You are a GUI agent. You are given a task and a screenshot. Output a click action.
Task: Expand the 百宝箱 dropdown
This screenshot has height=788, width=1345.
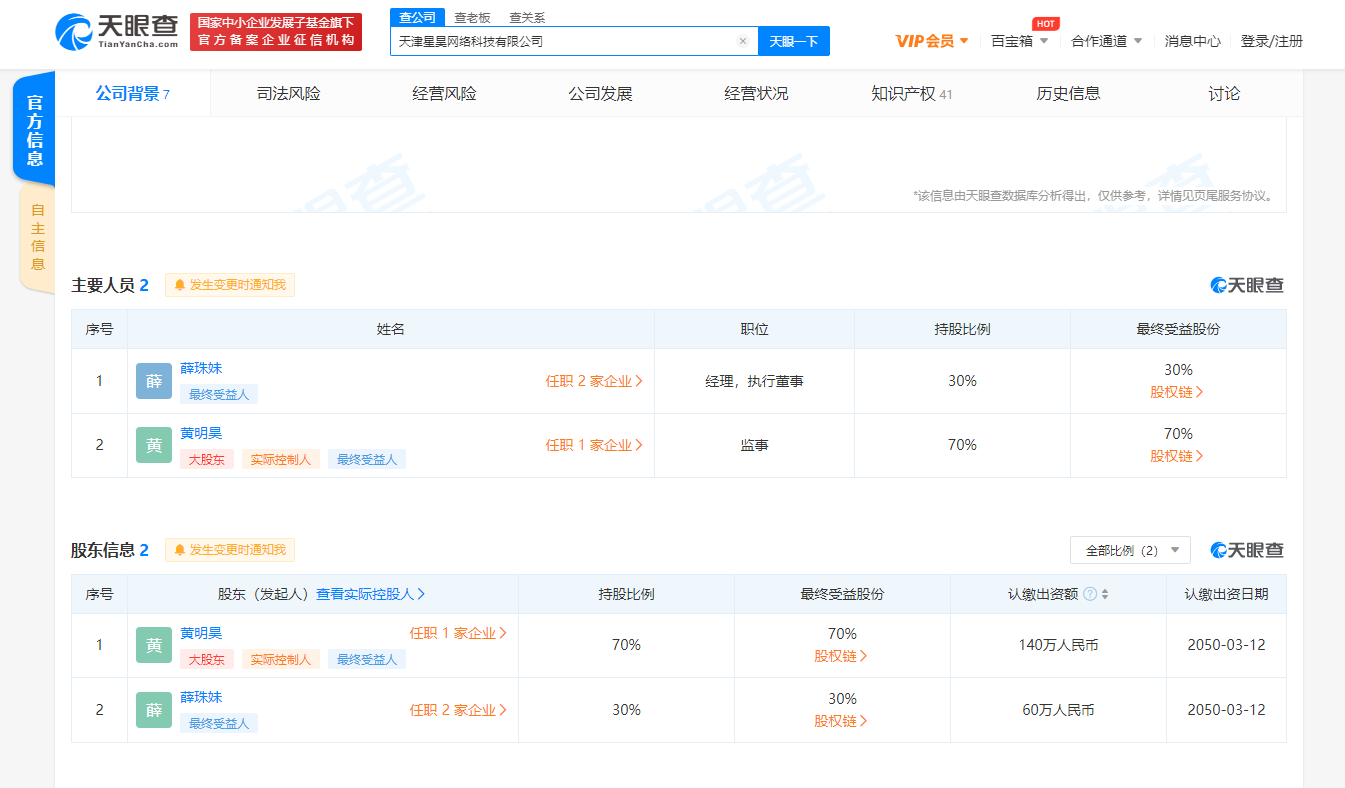coord(1019,41)
